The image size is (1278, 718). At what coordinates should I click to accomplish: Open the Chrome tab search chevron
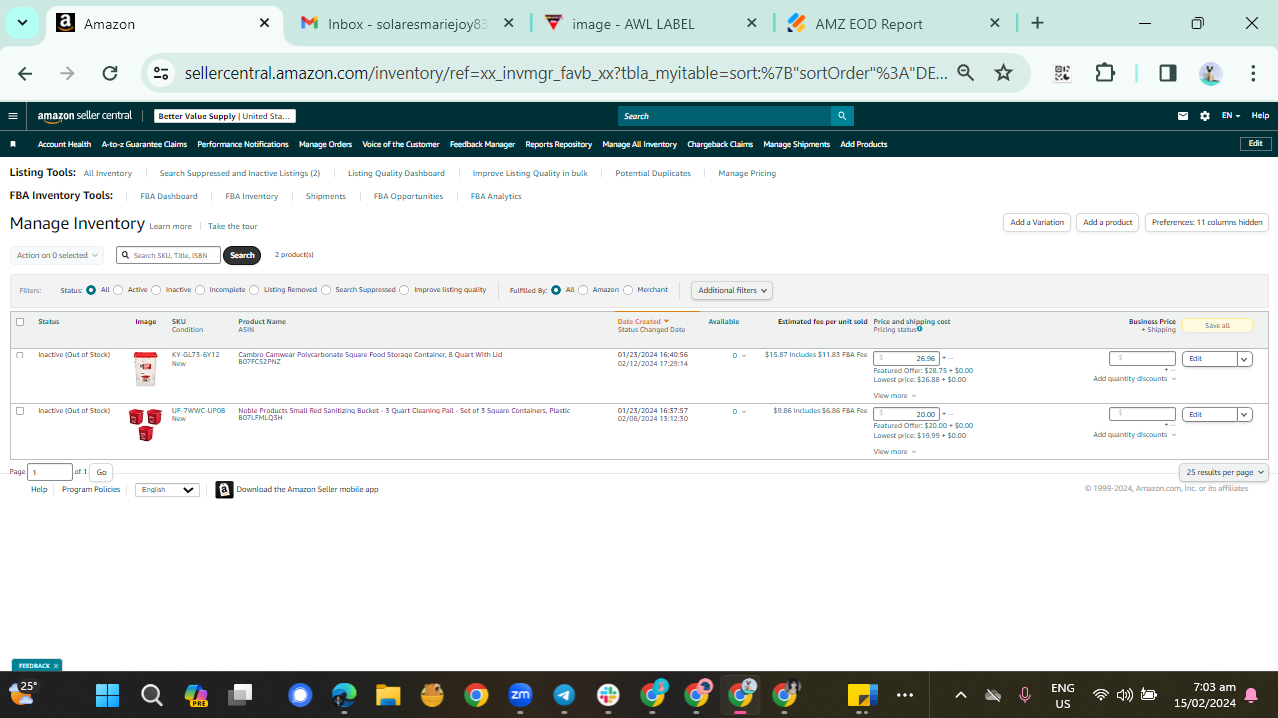pyautogui.click(x=22, y=23)
